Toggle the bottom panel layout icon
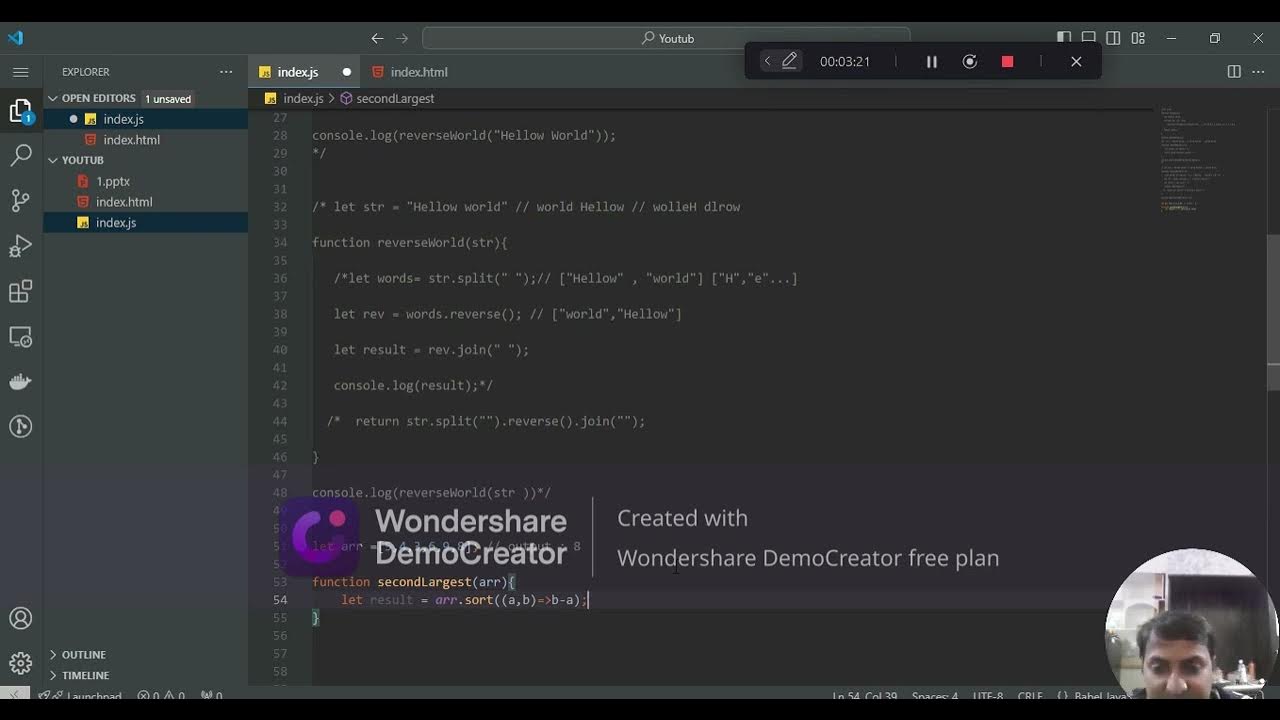Image resolution: width=1280 pixels, height=720 pixels. pyautogui.click(x=1089, y=38)
